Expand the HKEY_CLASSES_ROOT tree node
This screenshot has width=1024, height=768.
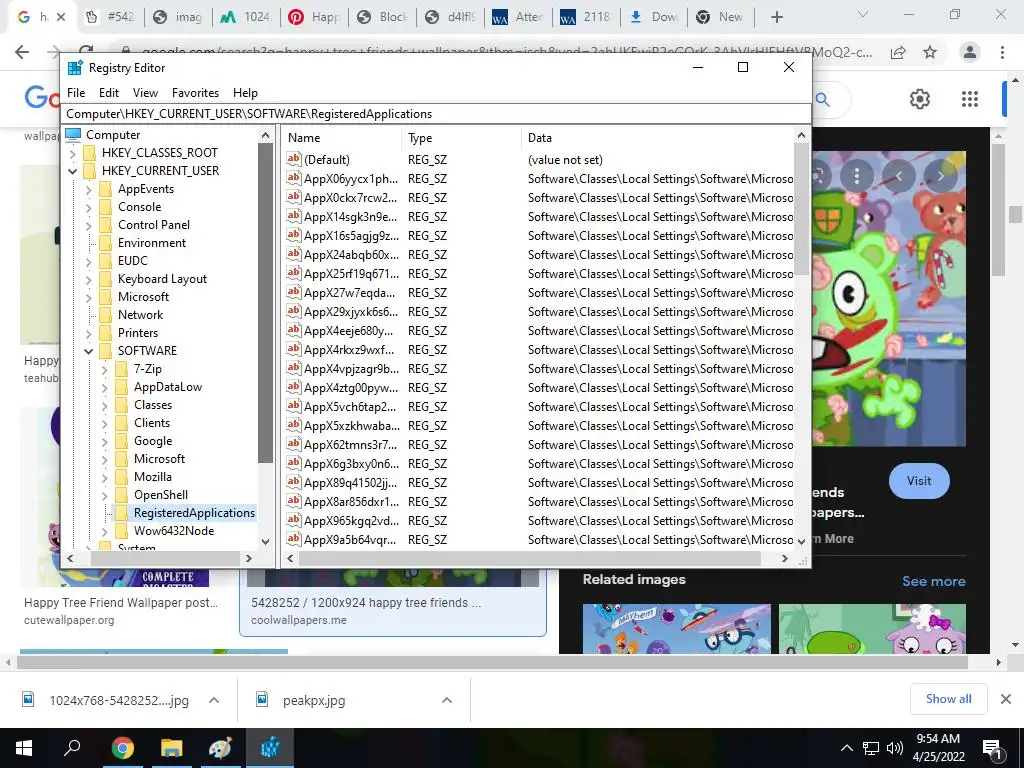[x=72, y=153]
